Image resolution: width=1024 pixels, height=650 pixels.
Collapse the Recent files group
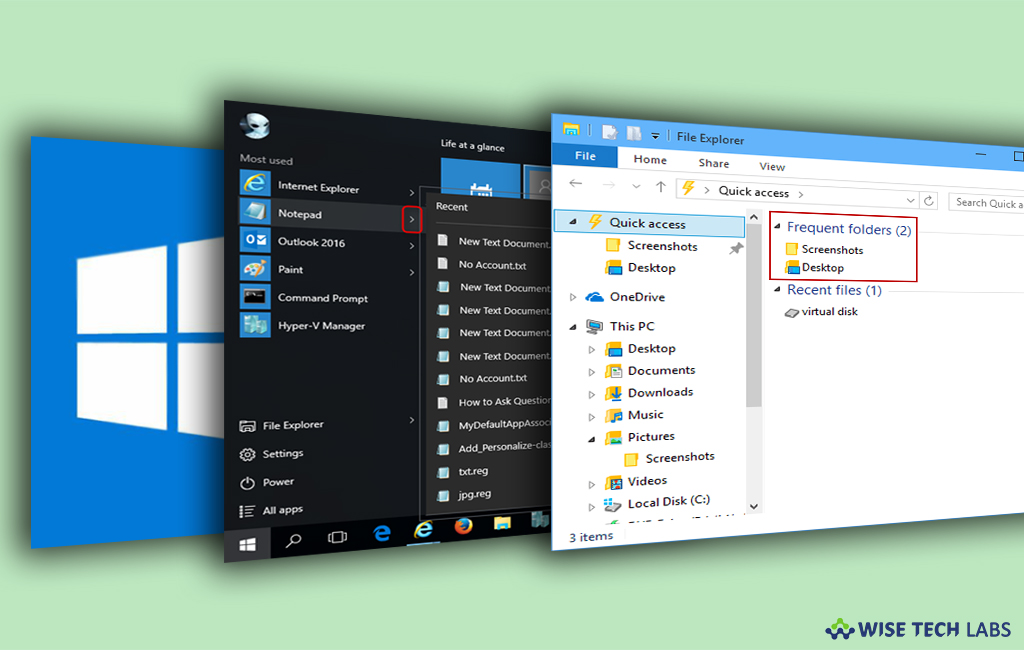(777, 289)
